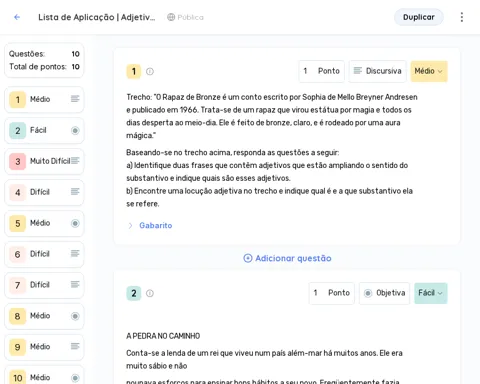This screenshot has height=384, width=480.
Task: Select sidebar question 5 Médio
Action: [x=44, y=223]
